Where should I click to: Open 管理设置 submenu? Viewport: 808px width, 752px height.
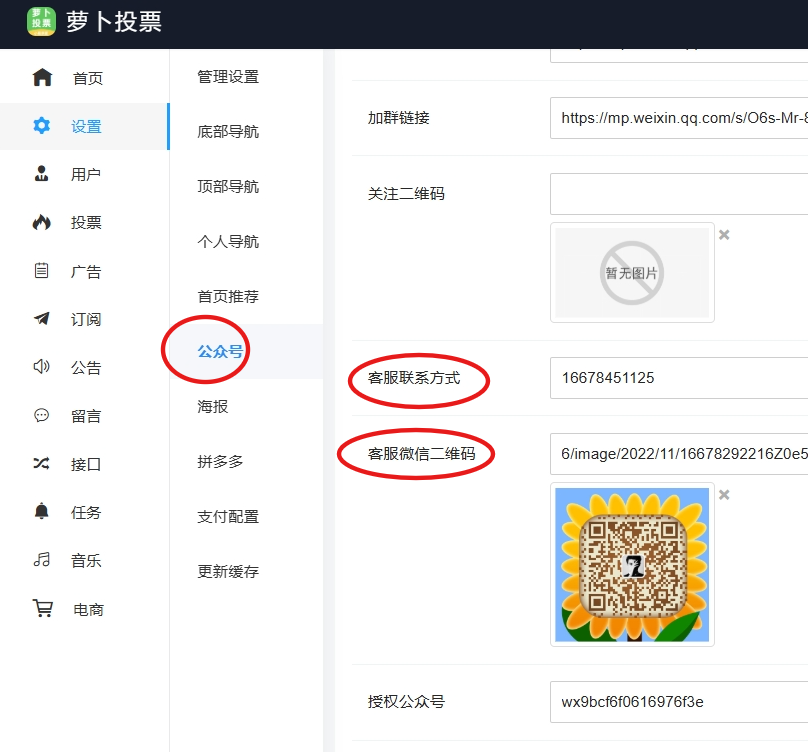click(228, 77)
